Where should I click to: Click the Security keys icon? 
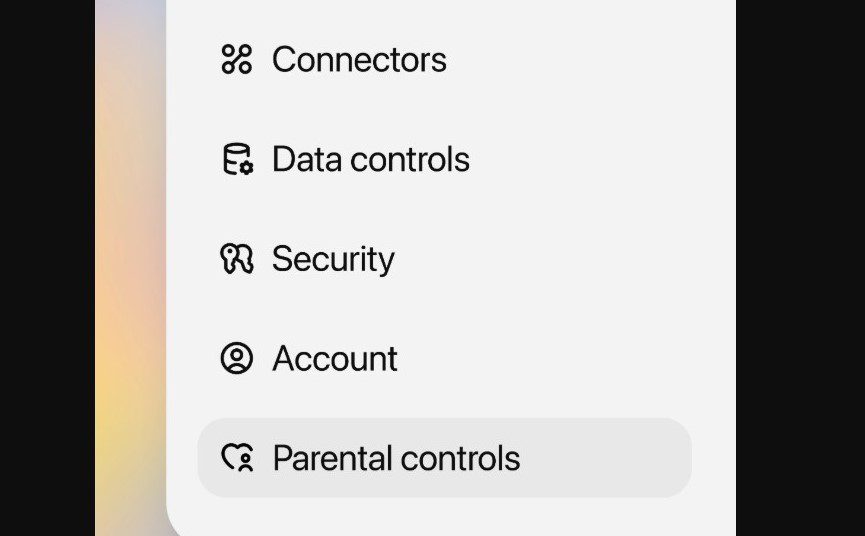point(237,259)
